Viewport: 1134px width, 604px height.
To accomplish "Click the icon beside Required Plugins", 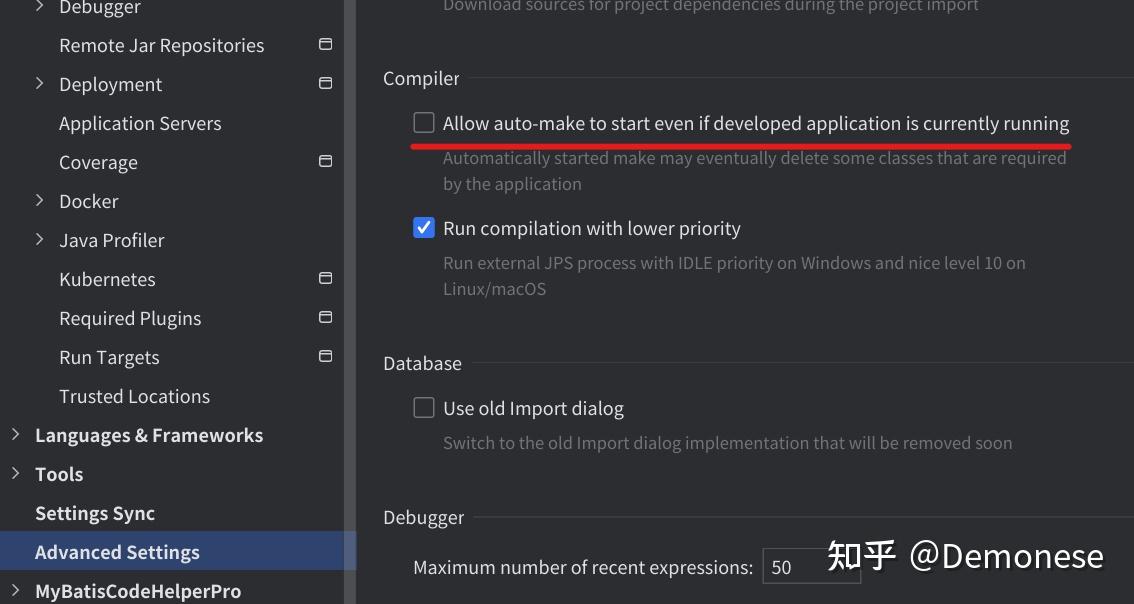I will (x=324, y=316).
